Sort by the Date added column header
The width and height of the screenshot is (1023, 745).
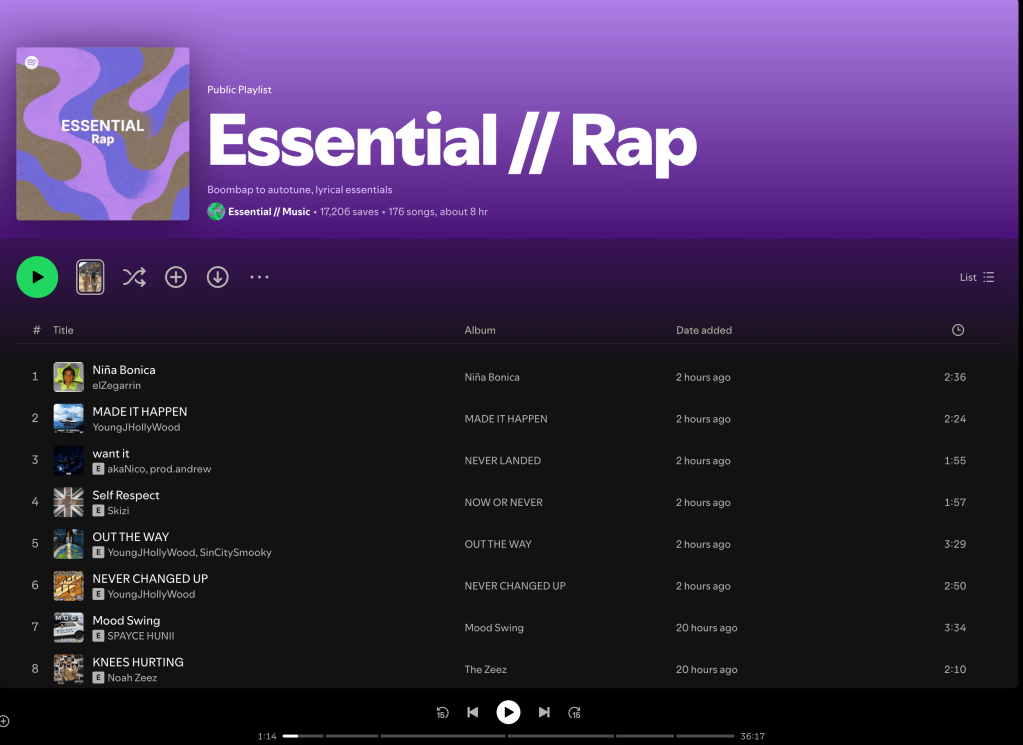703,330
